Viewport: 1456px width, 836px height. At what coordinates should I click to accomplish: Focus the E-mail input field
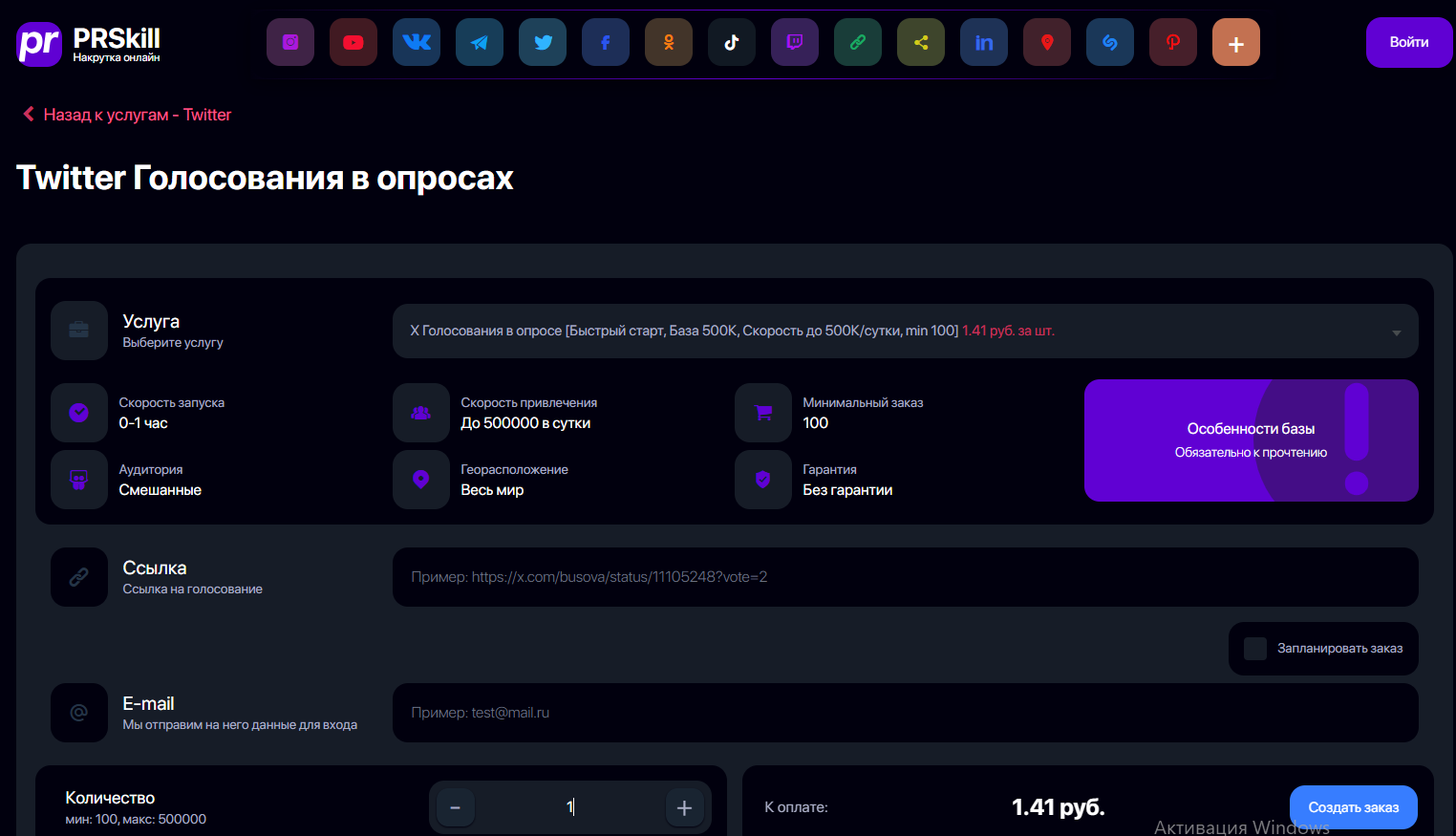click(906, 713)
